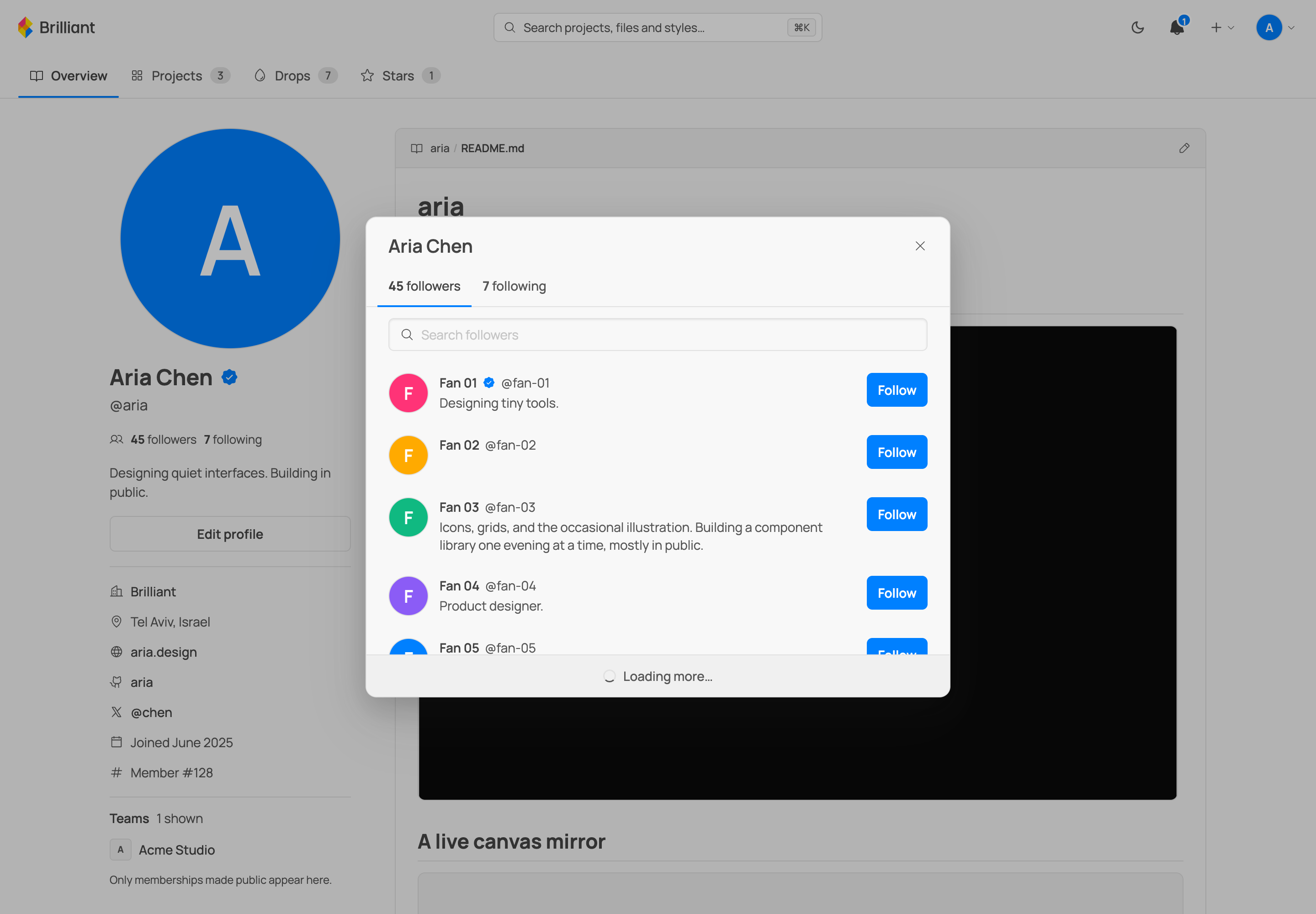Open the aria breadcrumb link
Viewport: 1316px width, 914px height.
[439, 149]
